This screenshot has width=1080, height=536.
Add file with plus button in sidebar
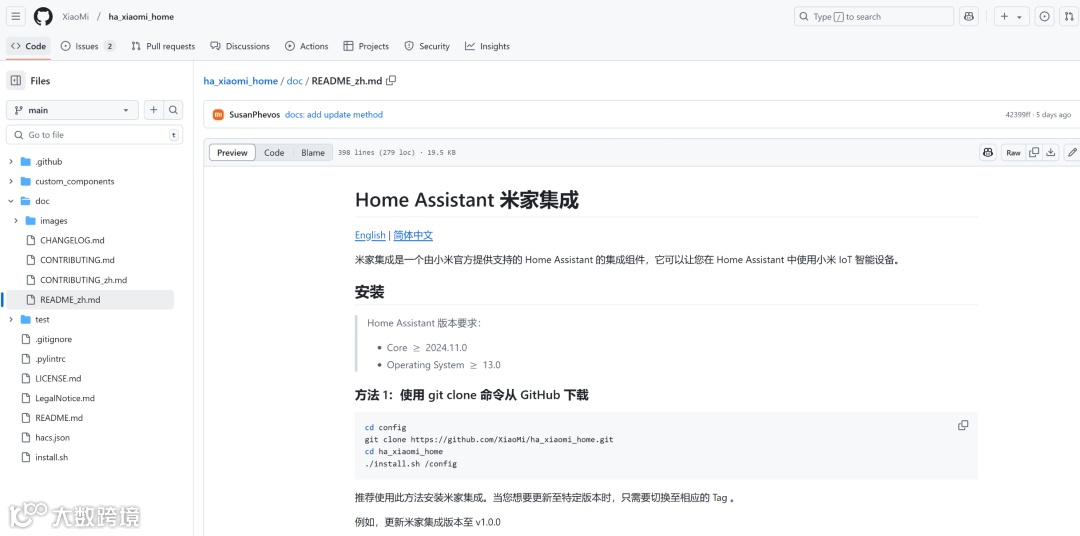(153, 110)
